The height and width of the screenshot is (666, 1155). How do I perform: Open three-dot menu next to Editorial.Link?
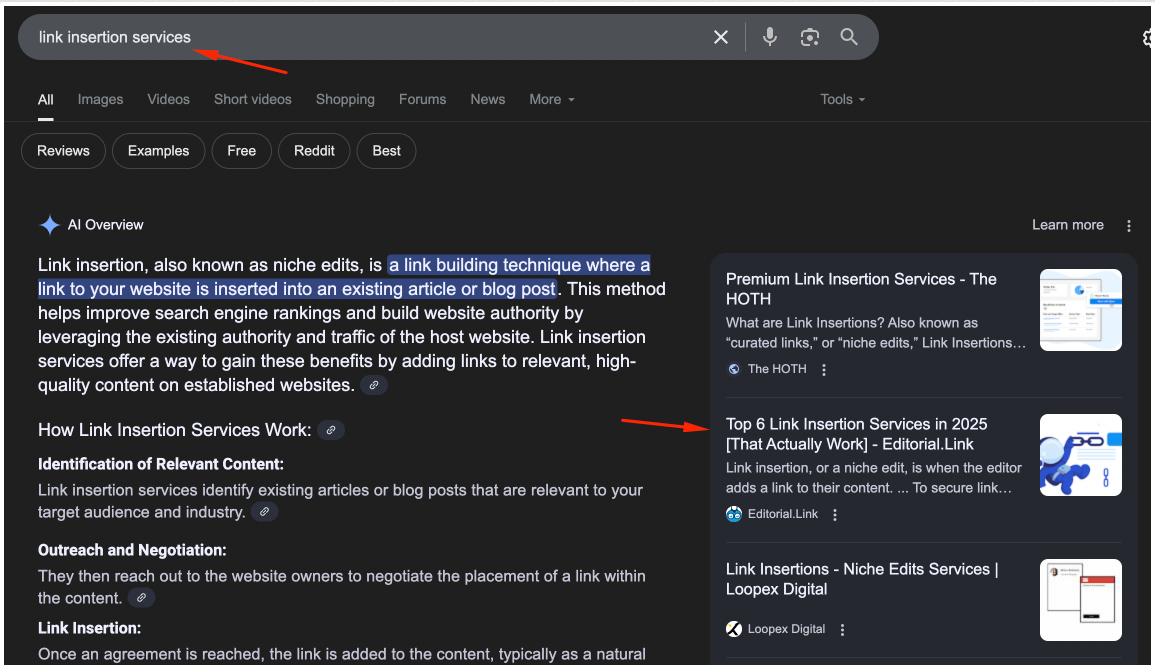[835, 515]
